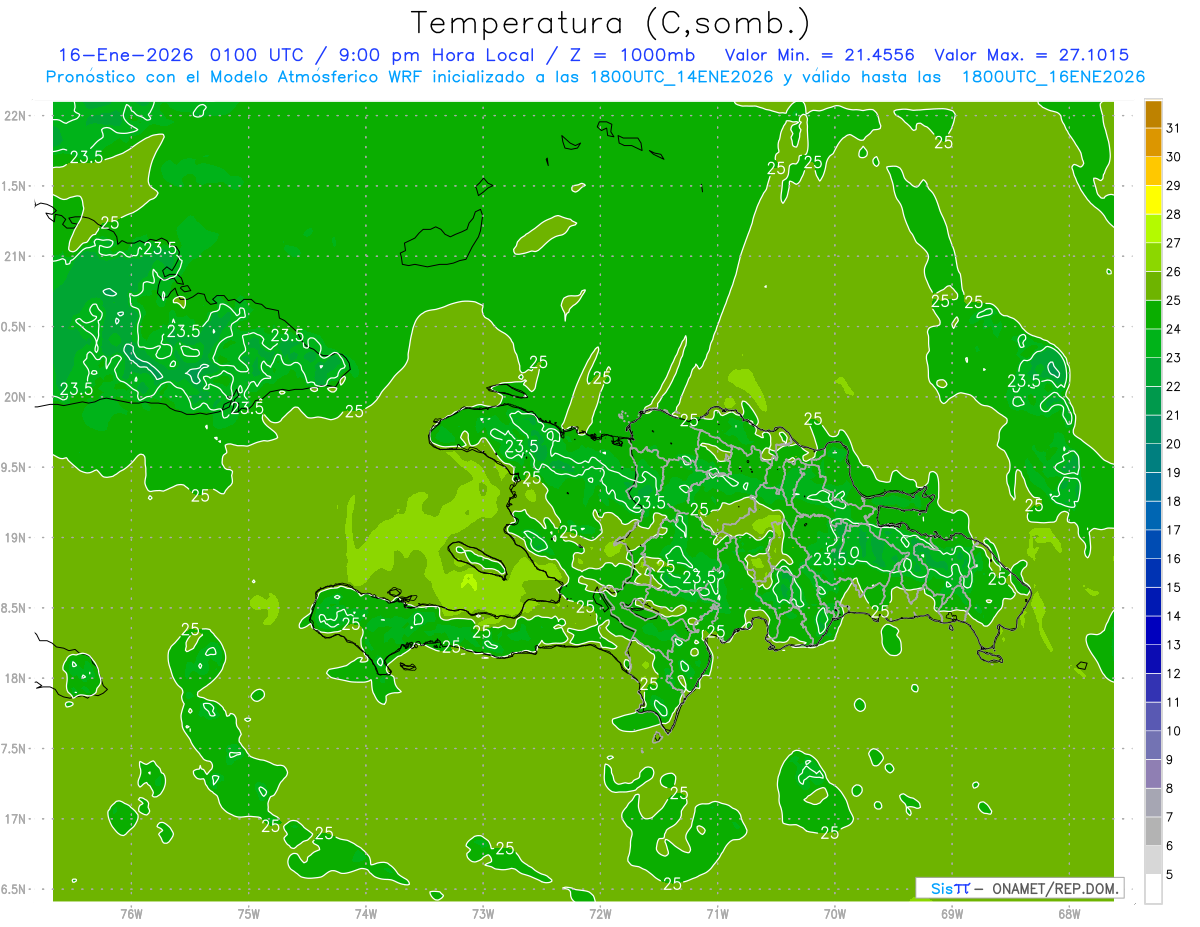Click the '69W' longitude axis label
Viewport: 1200px width, 927px height.
[952, 913]
